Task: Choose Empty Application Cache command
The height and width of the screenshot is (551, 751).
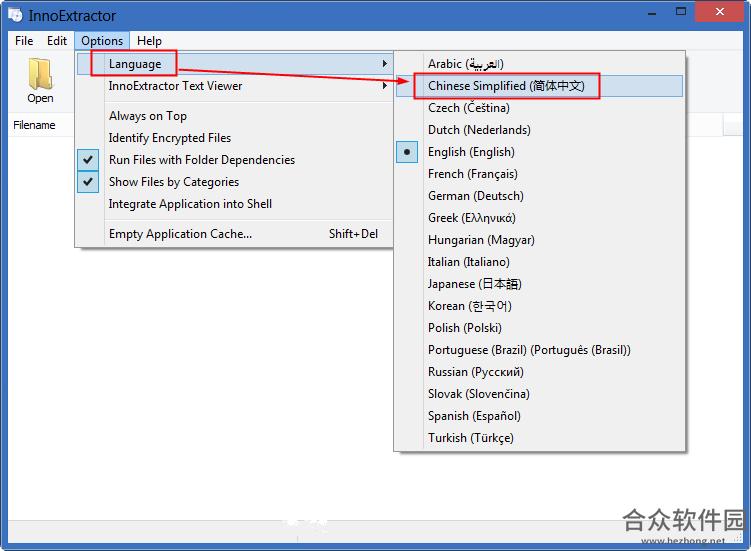Action: 235,234
